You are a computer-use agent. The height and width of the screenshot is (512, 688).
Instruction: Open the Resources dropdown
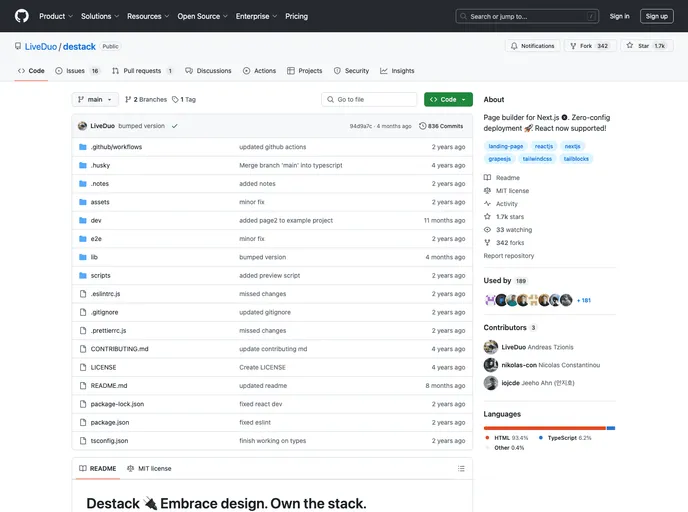148,16
